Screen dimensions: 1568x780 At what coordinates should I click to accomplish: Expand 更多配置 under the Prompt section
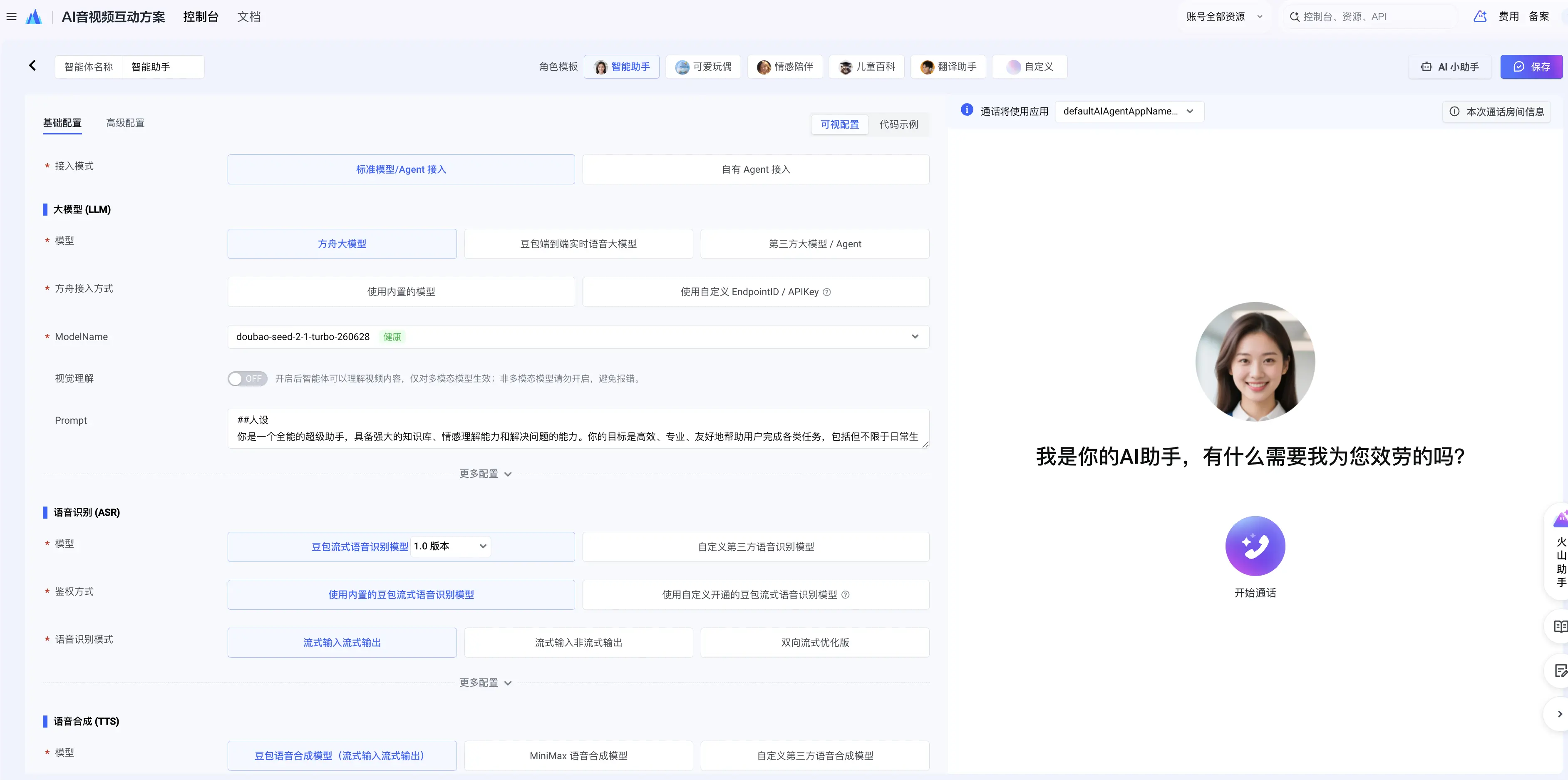pos(485,474)
